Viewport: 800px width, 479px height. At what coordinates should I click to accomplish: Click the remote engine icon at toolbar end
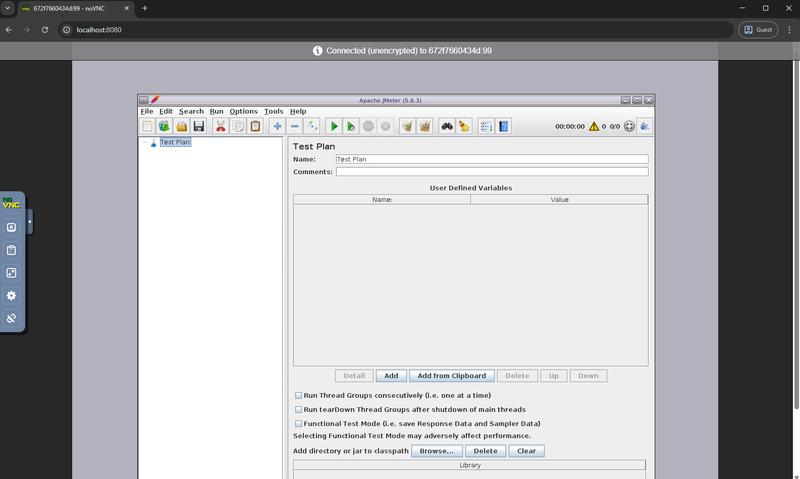click(645, 126)
